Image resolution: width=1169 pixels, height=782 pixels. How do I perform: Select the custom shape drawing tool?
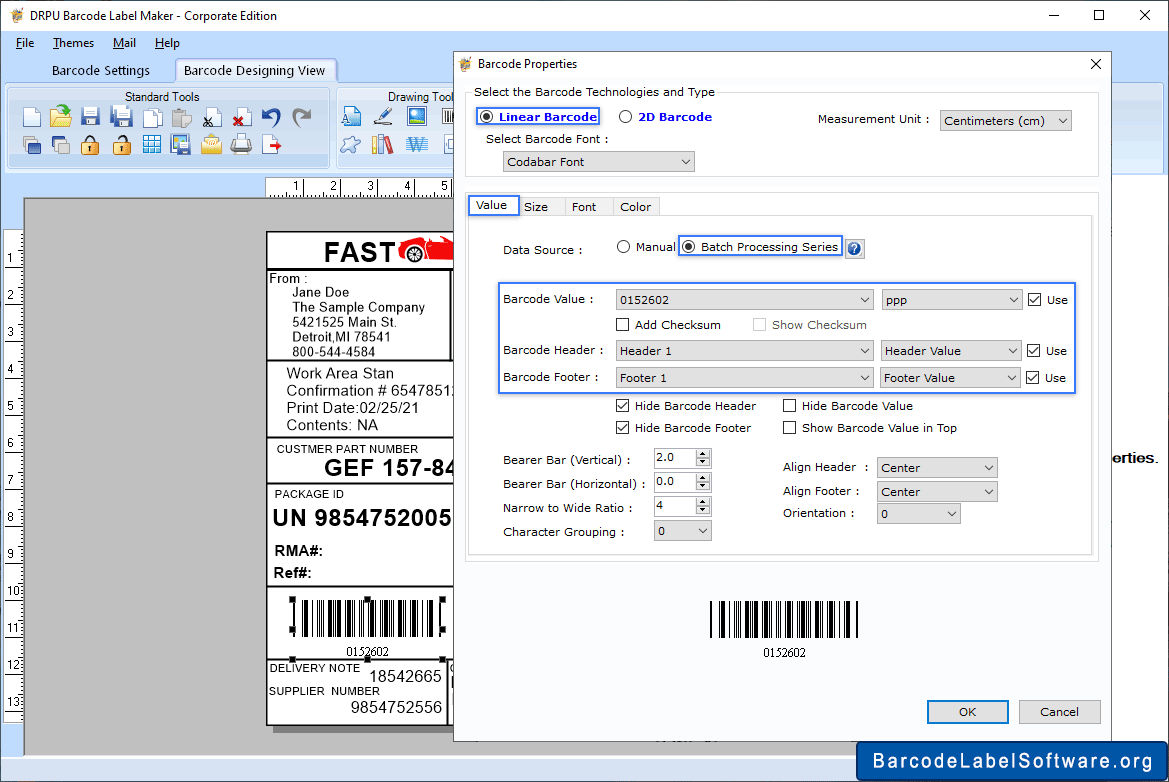click(x=350, y=144)
